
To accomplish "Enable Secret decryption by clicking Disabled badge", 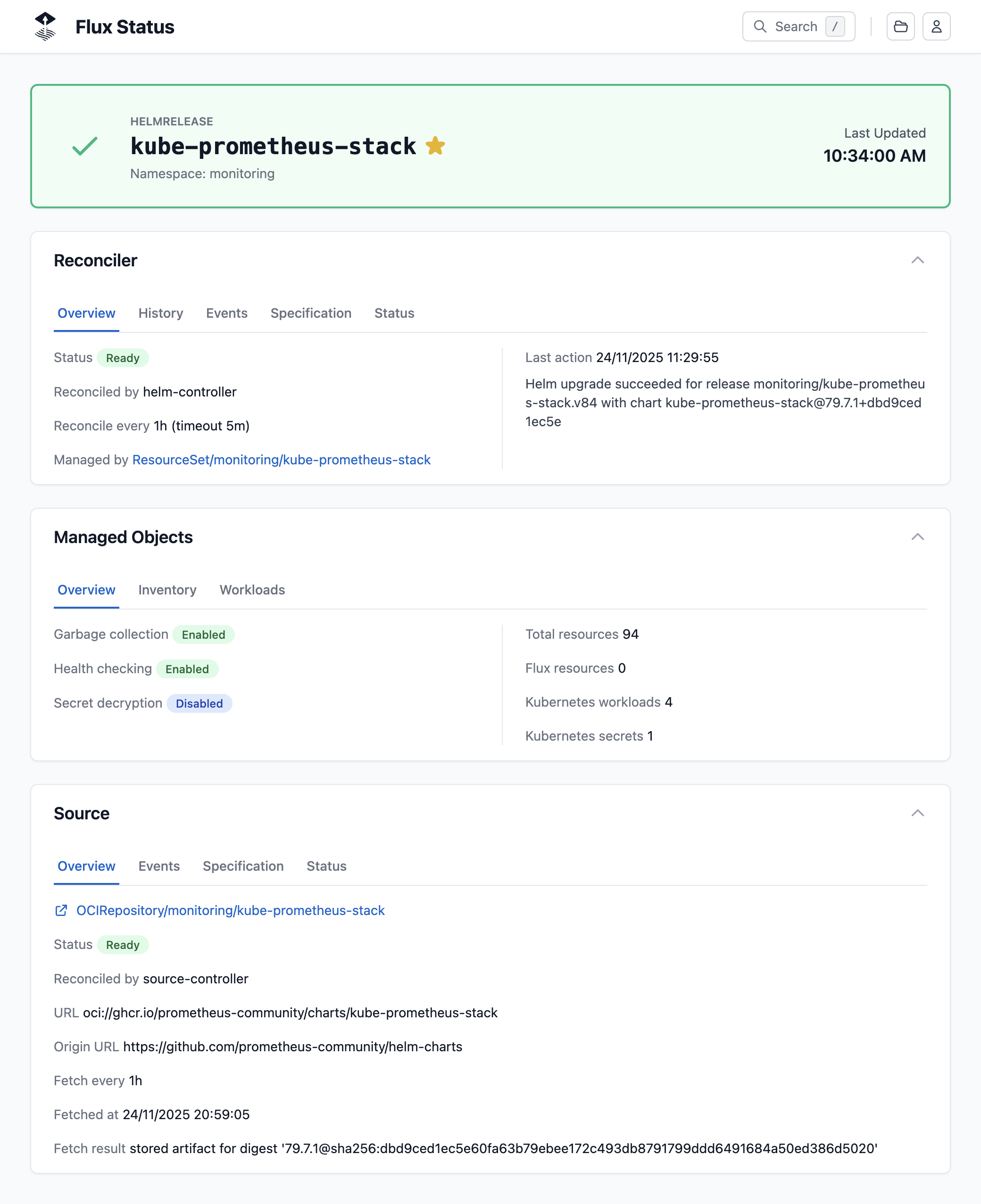I will (x=199, y=703).
